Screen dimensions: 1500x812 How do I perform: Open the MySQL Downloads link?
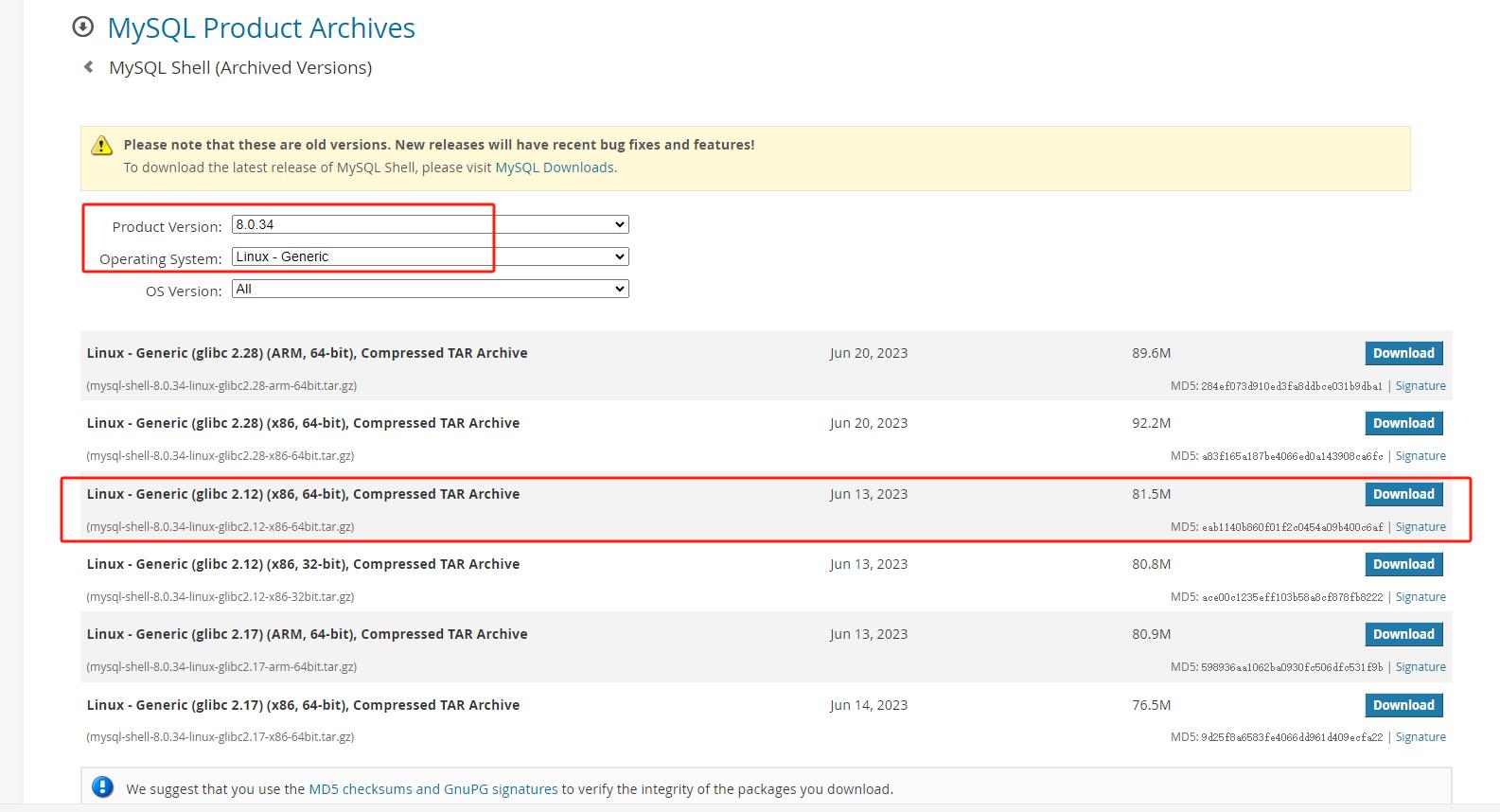[554, 168]
